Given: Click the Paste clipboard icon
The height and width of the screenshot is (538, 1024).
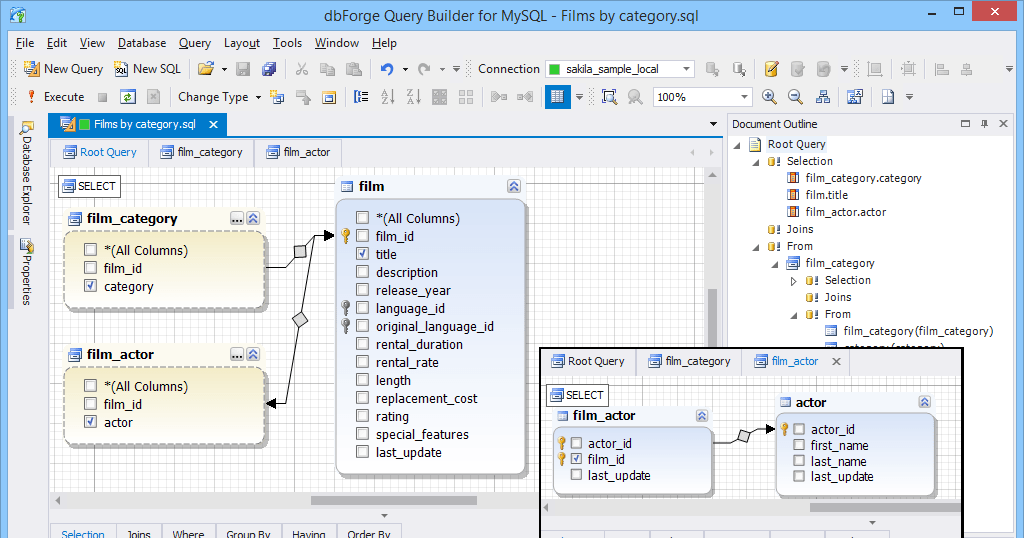Looking at the screenshot, I should [x=353, y=69].
